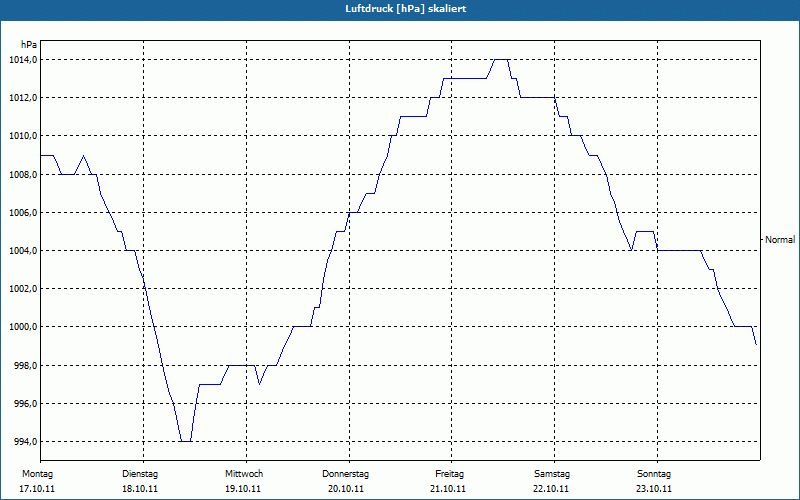Click the 1004,0 axis value
The height and width of the screenshot is (500, 800).
pyautogui.click(x=23, y=251)
